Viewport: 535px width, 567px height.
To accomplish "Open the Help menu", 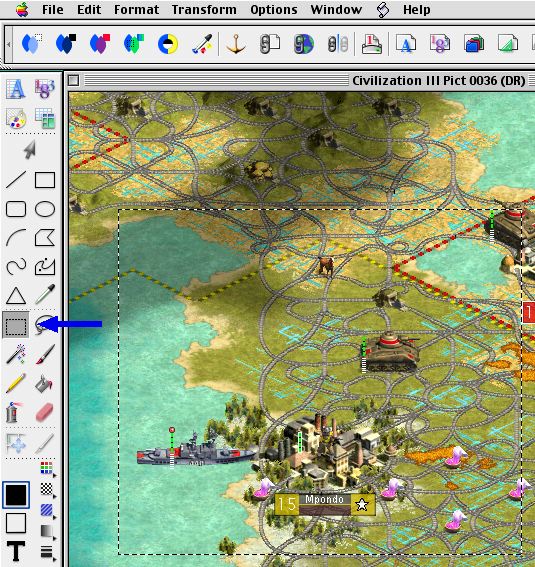I will (x=416, y=9).
